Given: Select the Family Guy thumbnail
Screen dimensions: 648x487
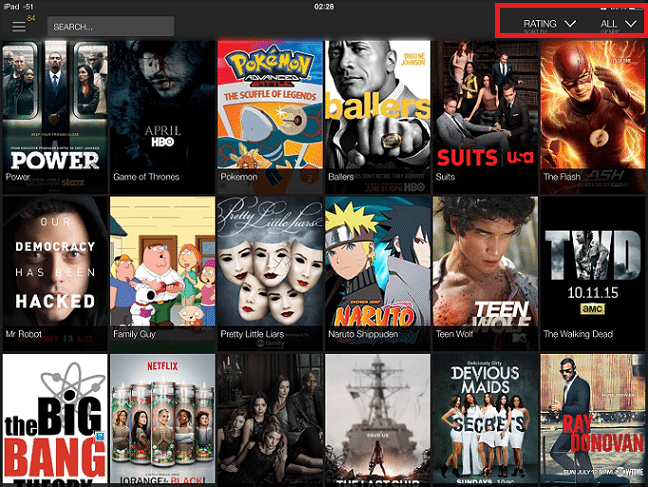Looking at the screenshot, I should (x=162, y=274).
